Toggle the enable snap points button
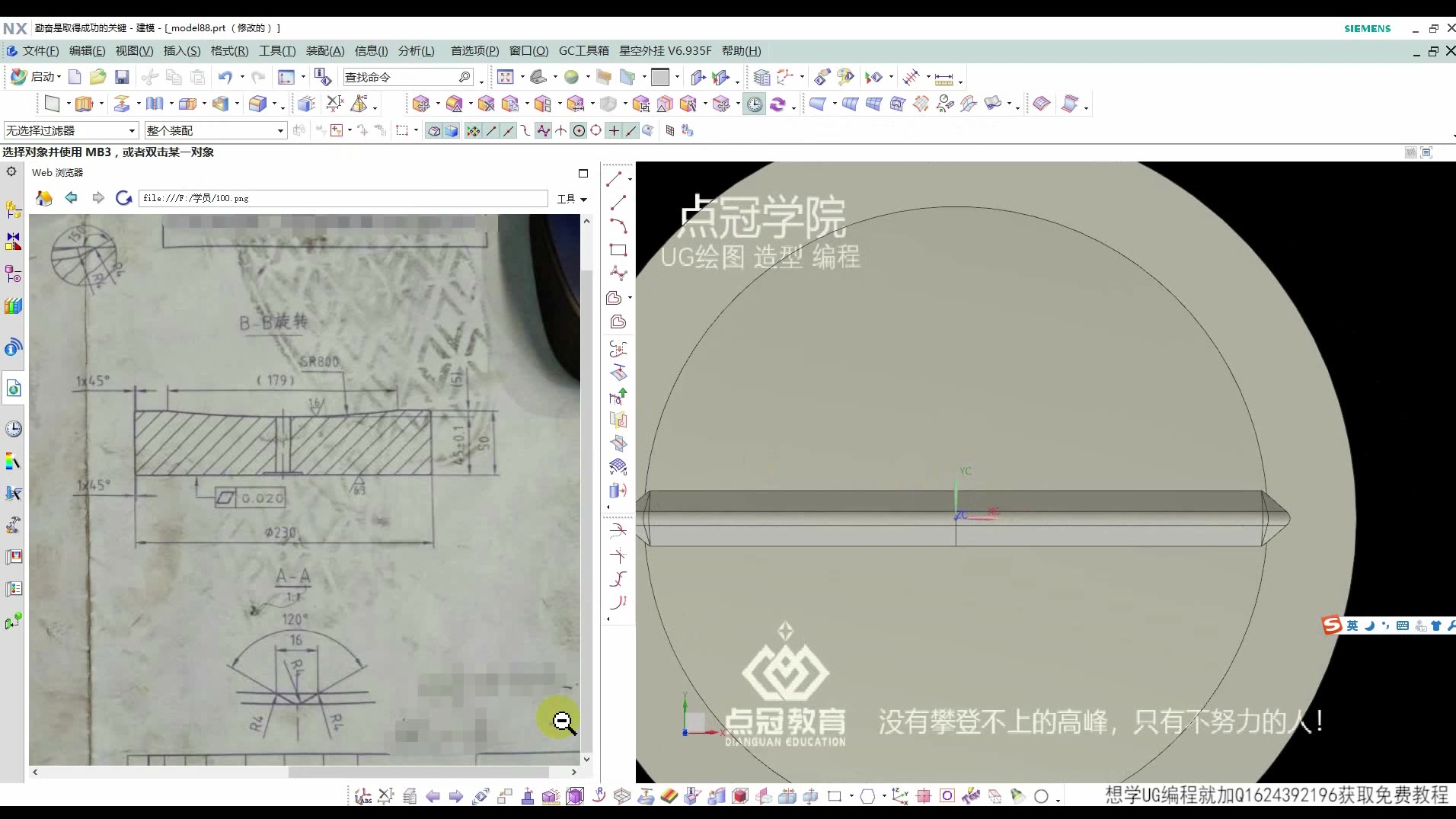The image size is (1456, 819). [473, 131]
